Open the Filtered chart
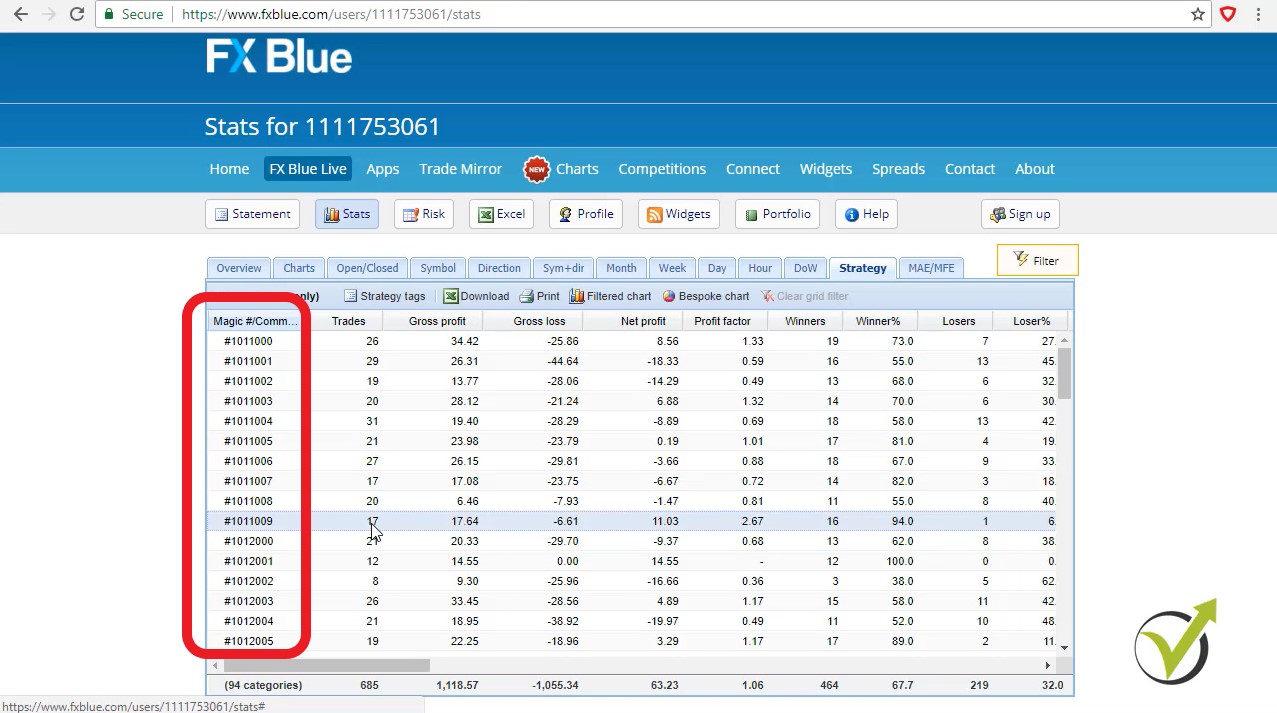The image size is (1277, 713). [x=611, y=296]
